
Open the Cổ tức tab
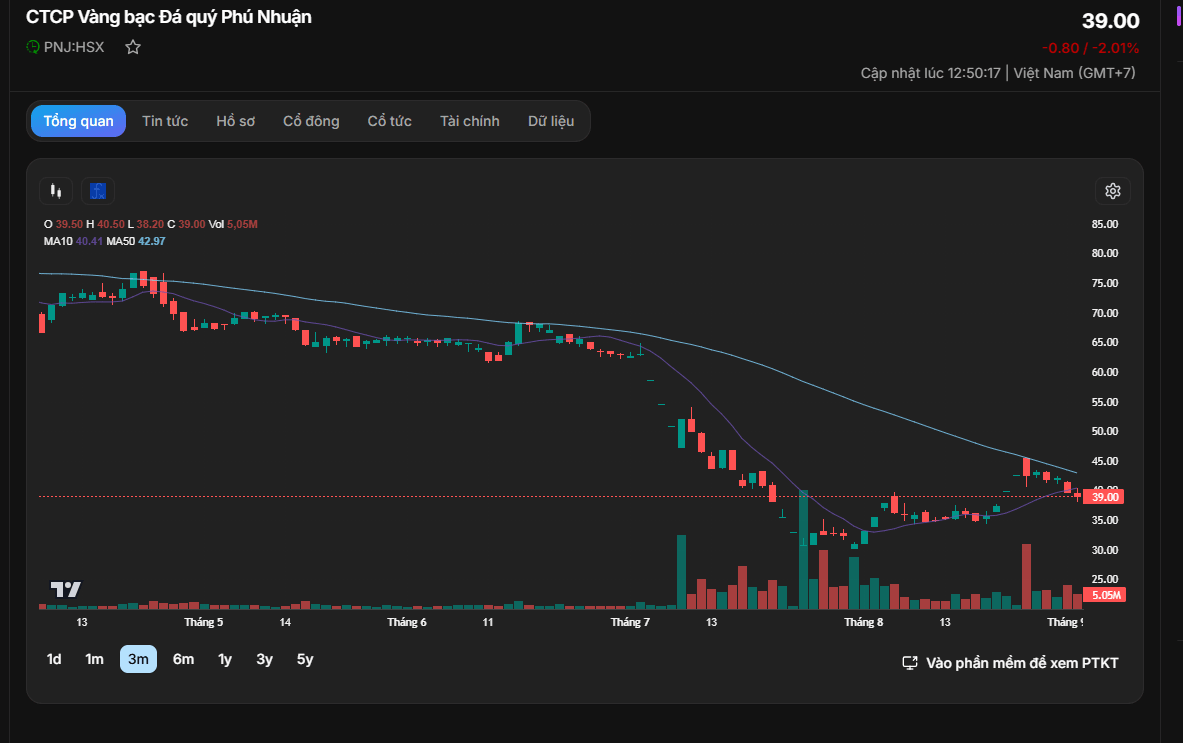coord(389,121)
